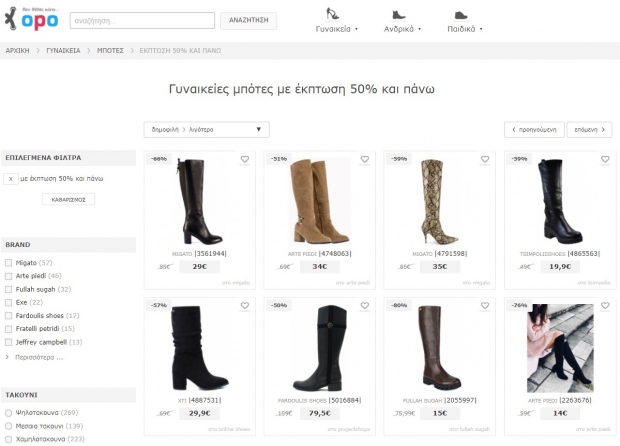The height and width of the screenshot is (446, 620).
Task: Select the Μεσαίο τακούνι heel radio option
Action: click(8, 426)
